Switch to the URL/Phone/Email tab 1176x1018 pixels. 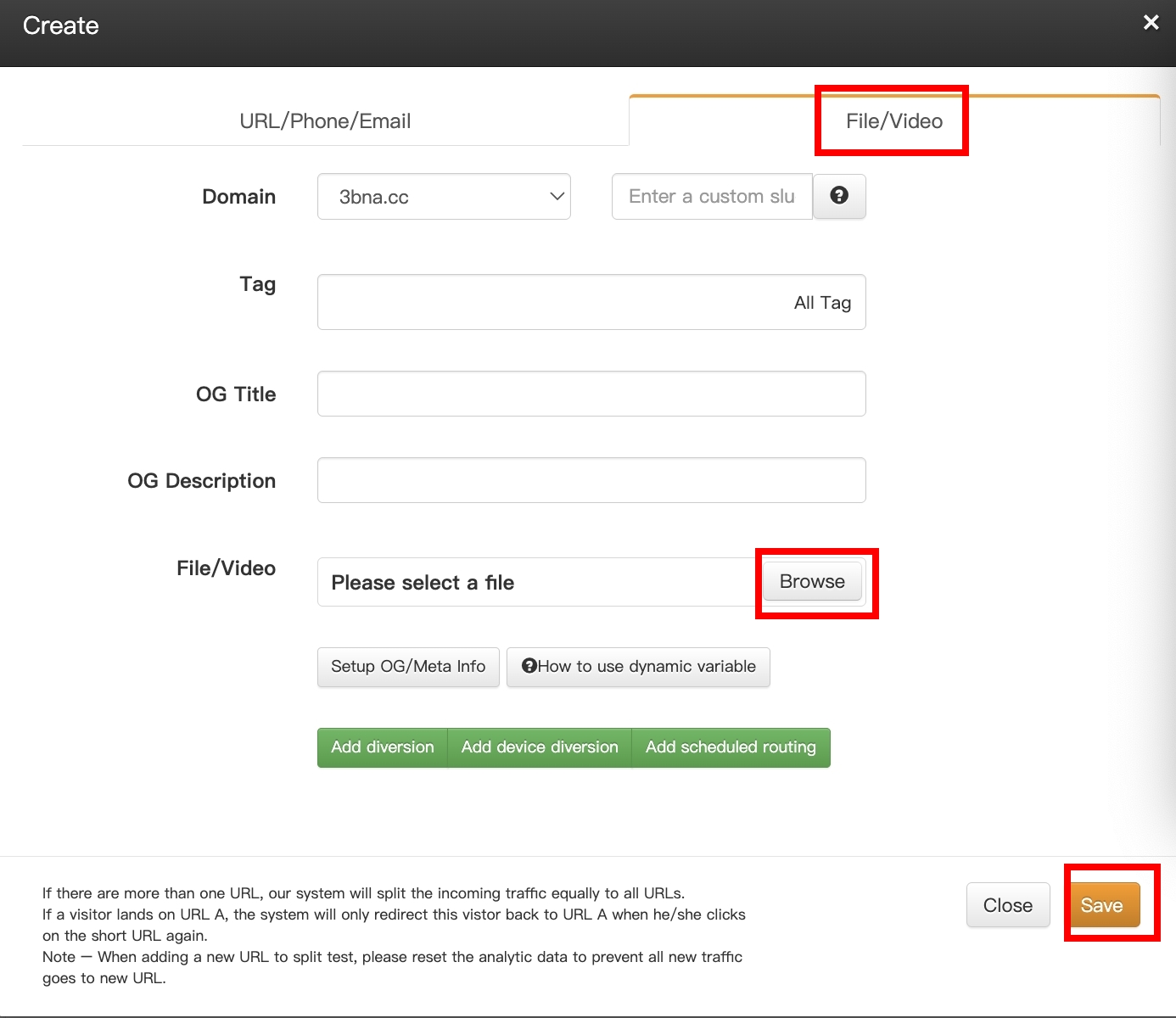[325, 121]
